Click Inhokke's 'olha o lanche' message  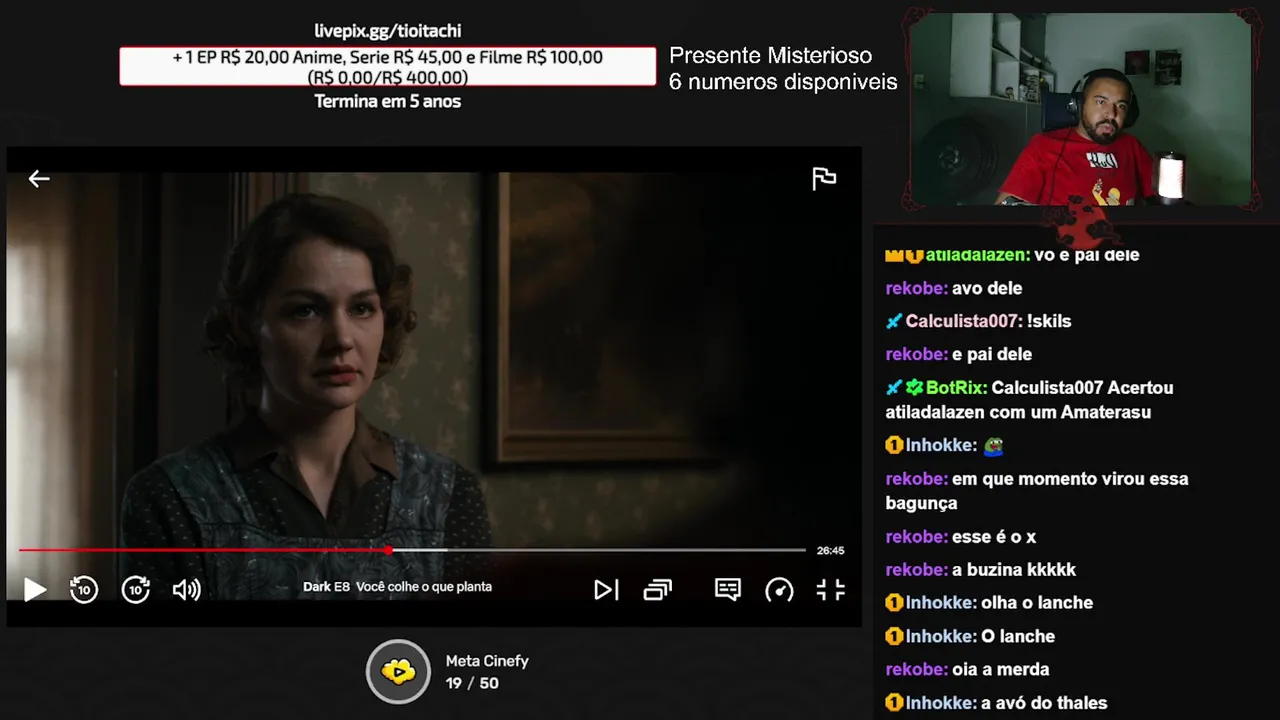[x=1037, y=603]
